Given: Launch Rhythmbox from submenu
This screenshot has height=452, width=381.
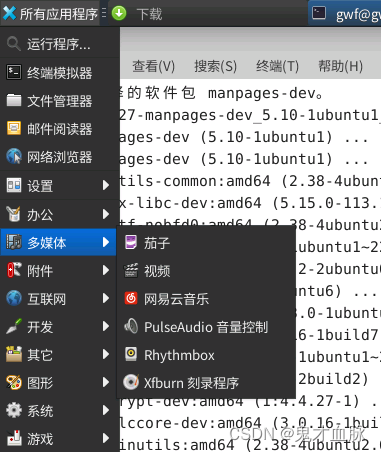Looking at the screenshot, I should point(206,355).
